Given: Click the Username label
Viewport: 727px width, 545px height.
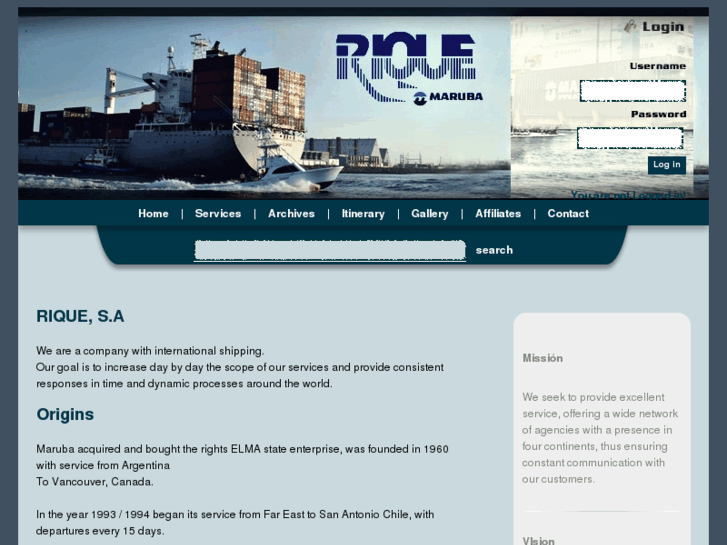Looking at the screenshot, I should (x=657, y=66).
